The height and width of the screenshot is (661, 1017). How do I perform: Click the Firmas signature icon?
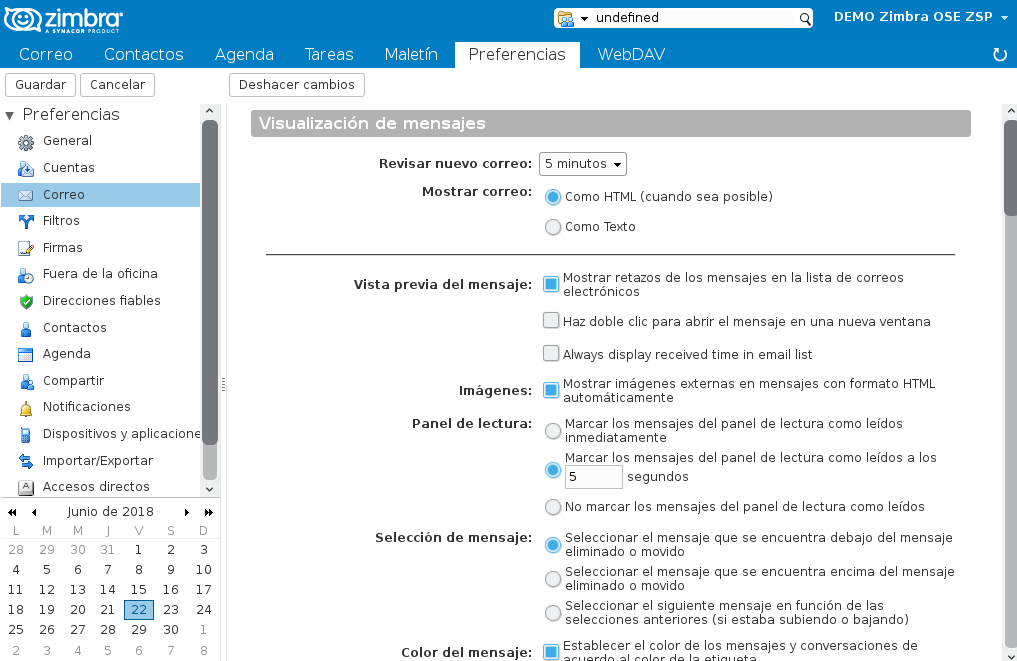coord(26,248)
